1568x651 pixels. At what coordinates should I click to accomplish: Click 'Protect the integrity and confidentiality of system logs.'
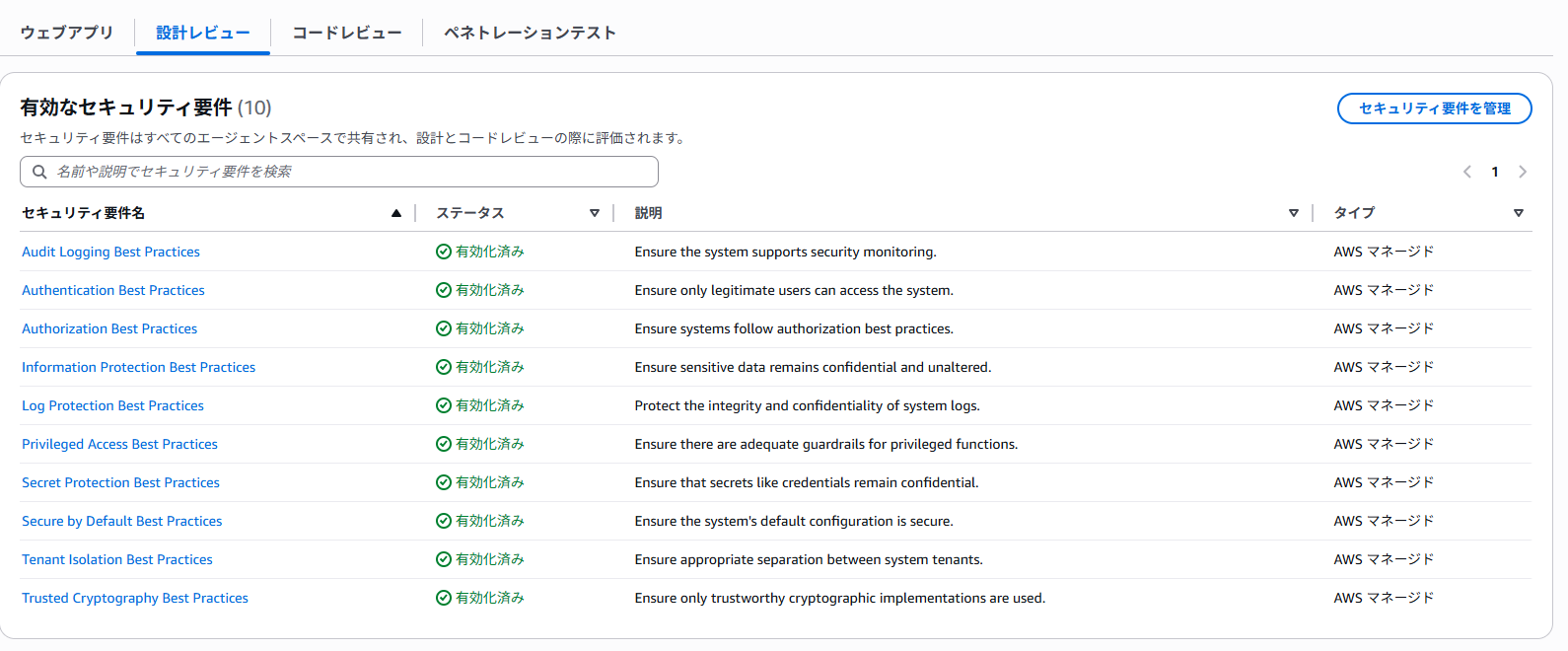coord(807,405)
